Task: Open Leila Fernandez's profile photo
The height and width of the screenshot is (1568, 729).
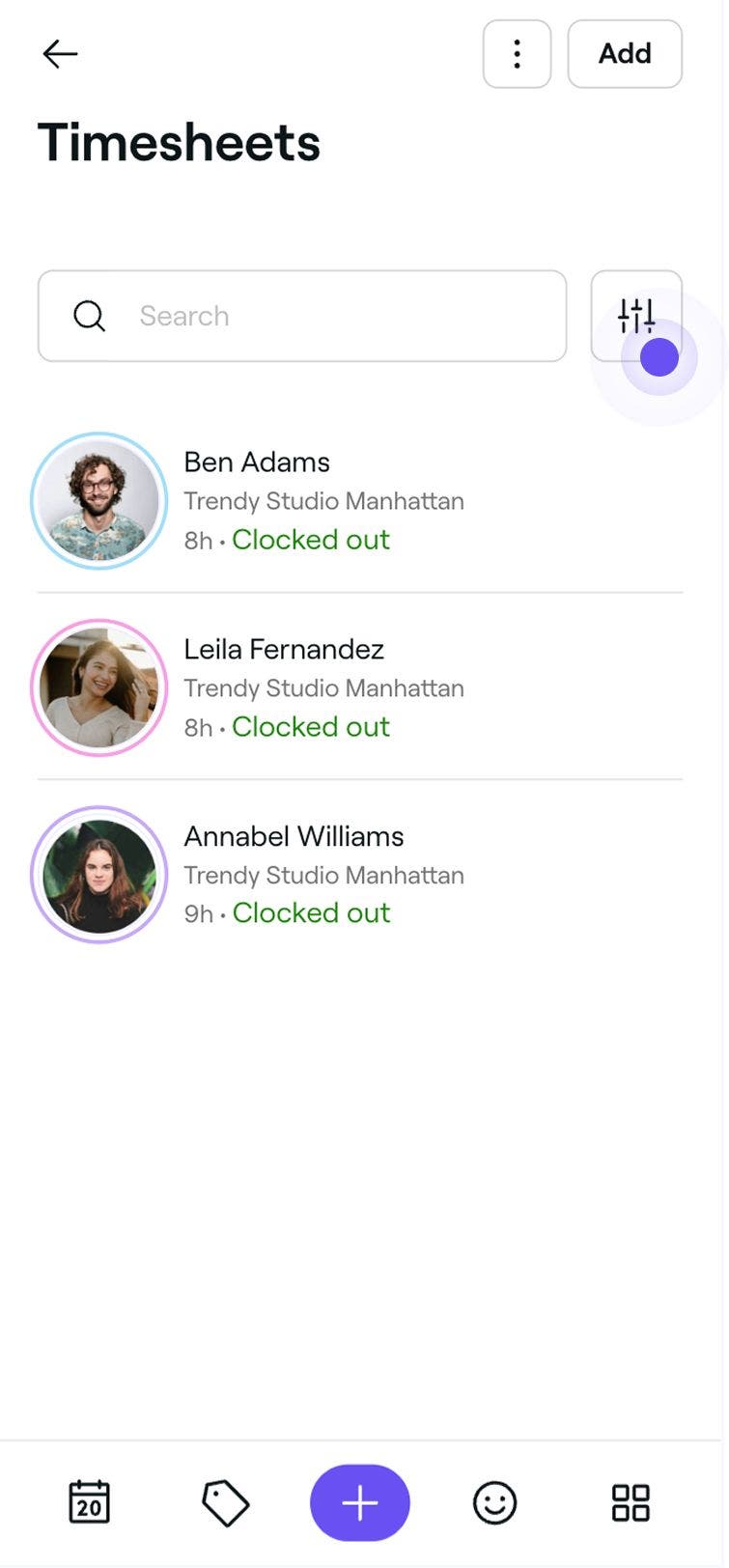Action: [x=99, y=687]
